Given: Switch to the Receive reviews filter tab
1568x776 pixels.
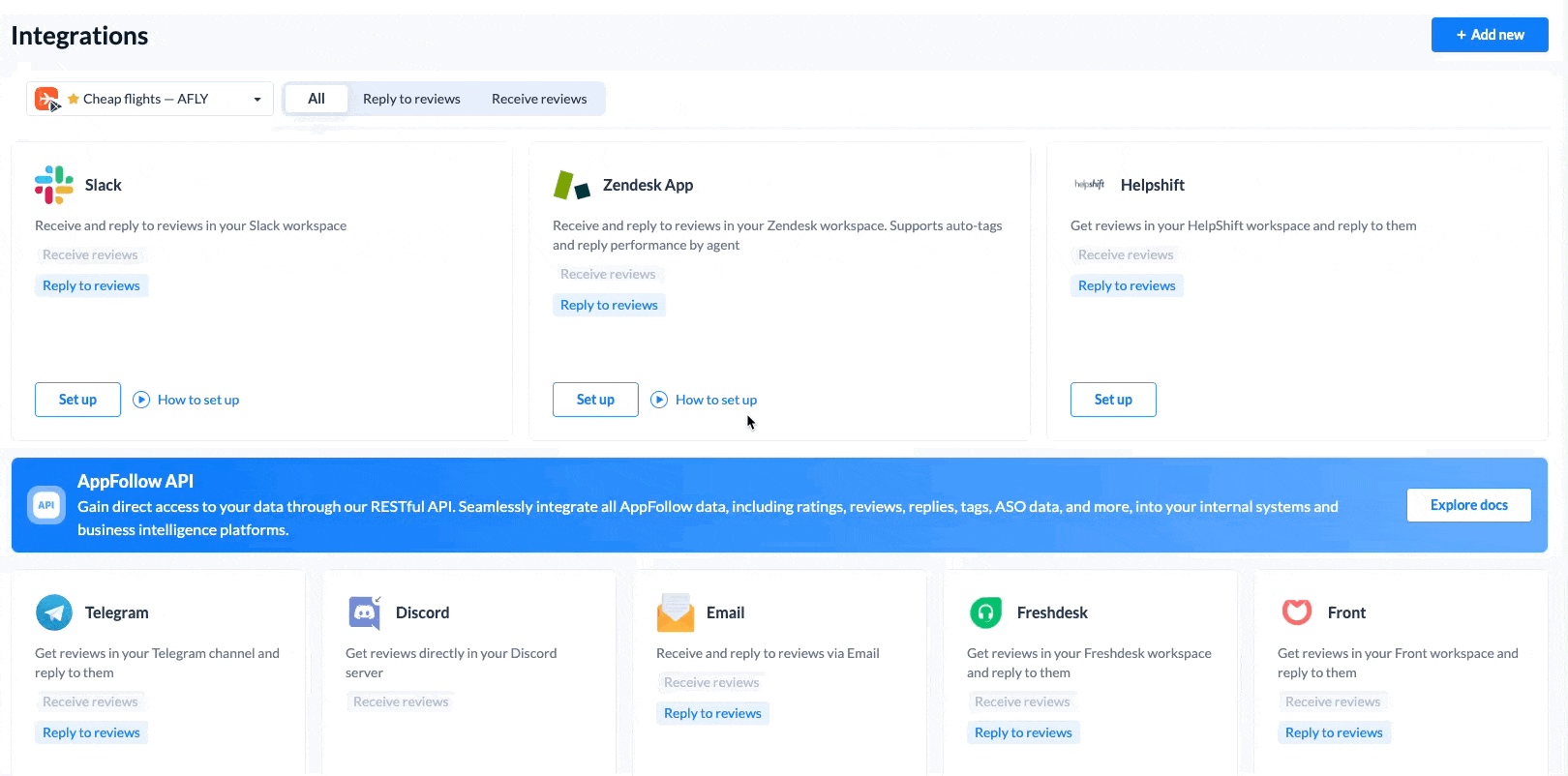Looking at the screenshot, I should [x=539, y=99].
